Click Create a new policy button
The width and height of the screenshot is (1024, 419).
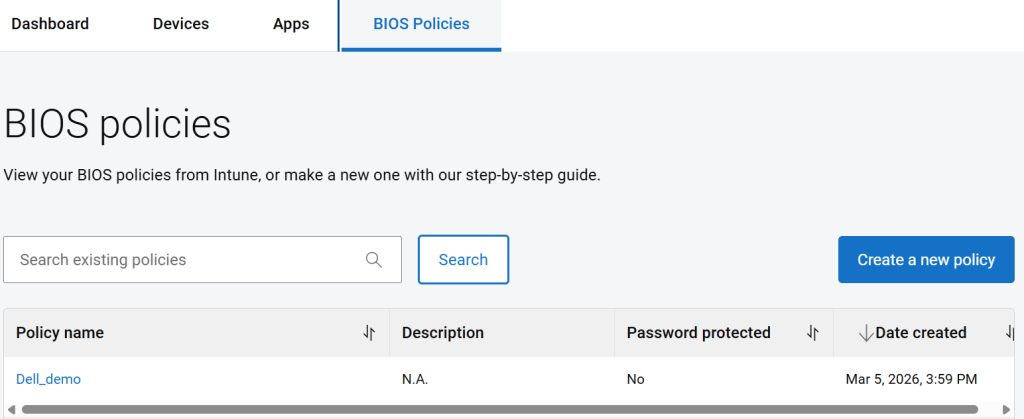click(x=926, y=260)
